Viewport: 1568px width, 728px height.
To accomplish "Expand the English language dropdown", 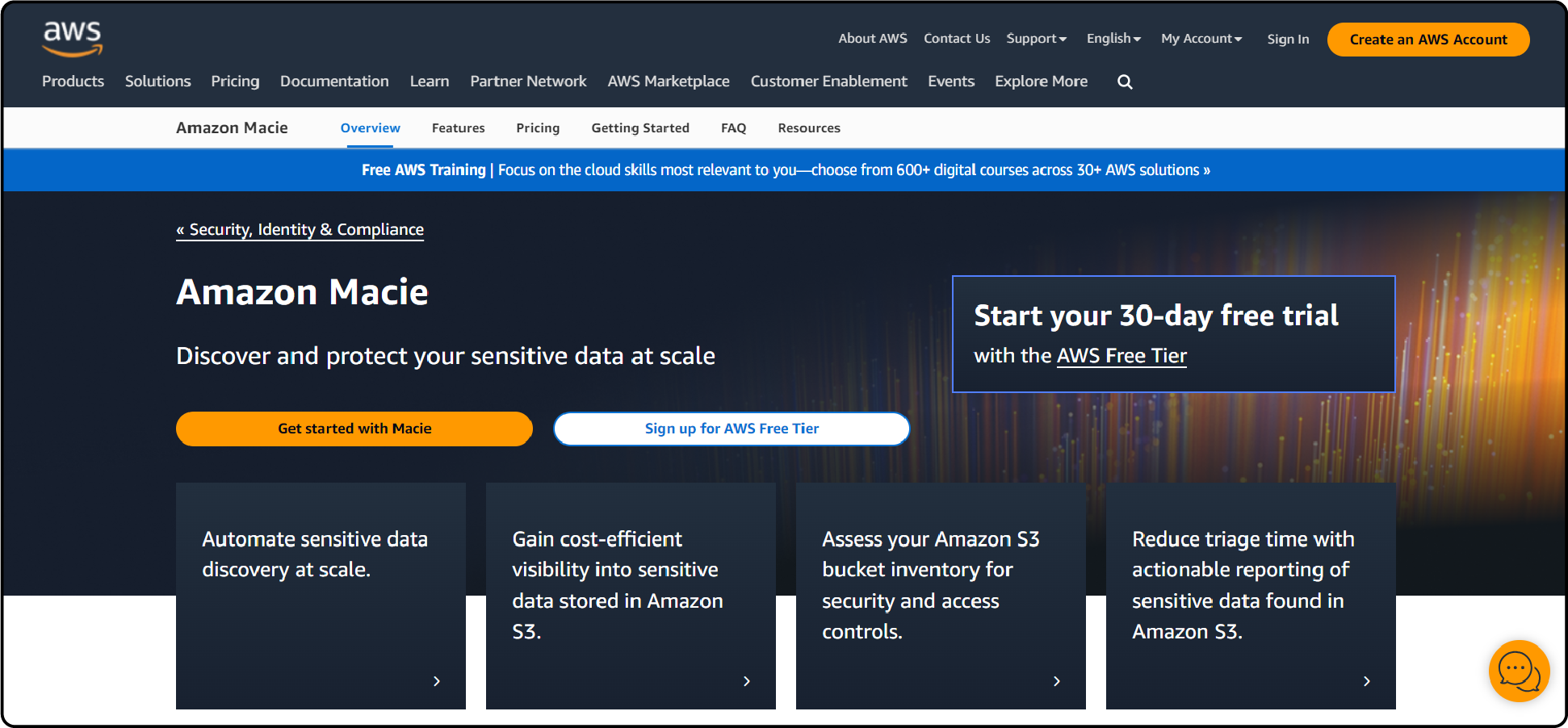I will point(1113,39).
